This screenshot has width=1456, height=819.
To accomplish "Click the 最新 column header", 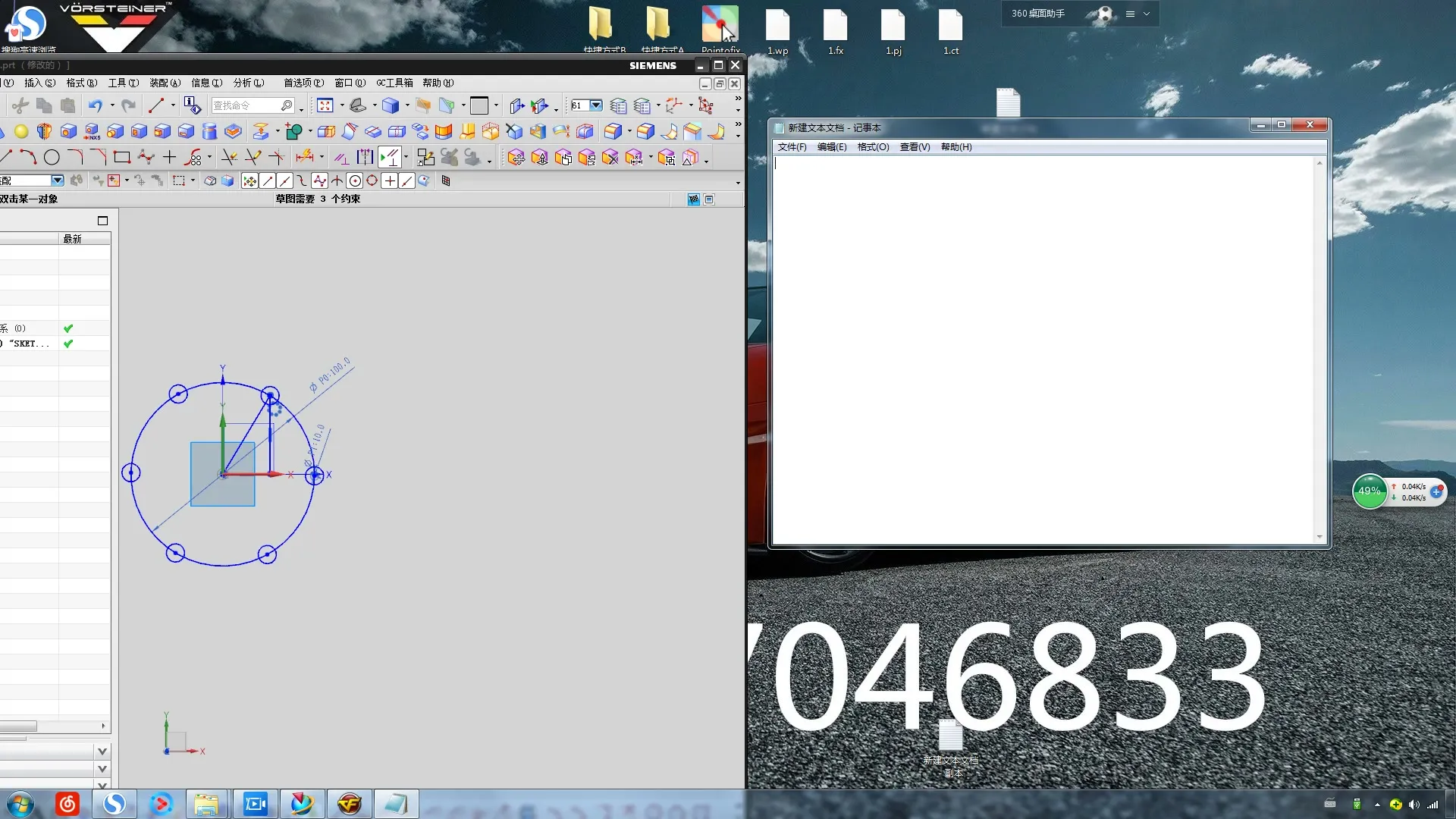I will point(73,239).
